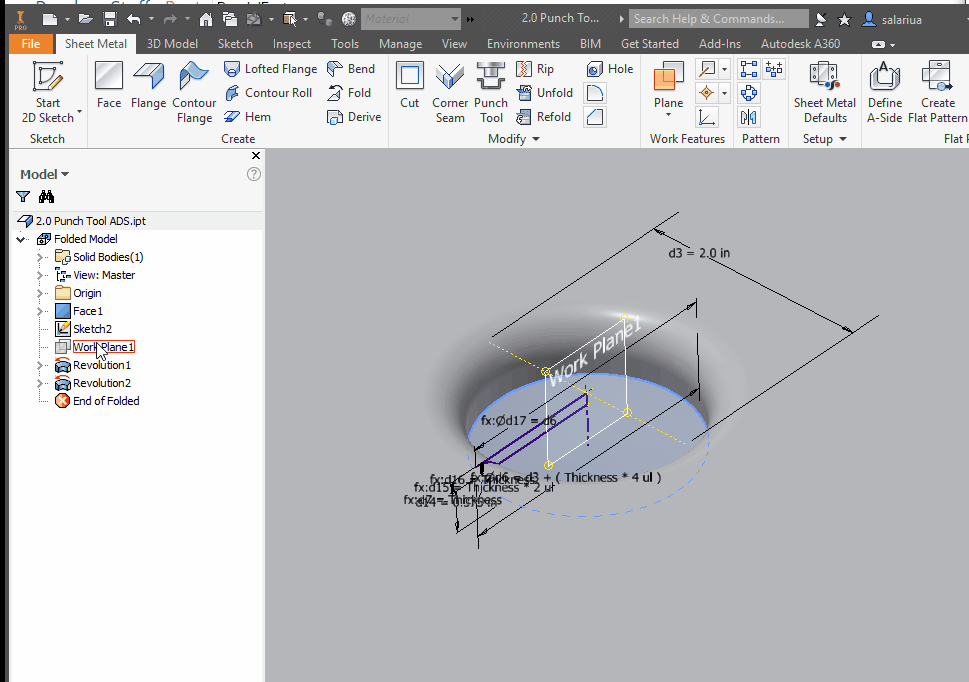This screenshot has height=682, width=969.
Task: Open the Model browser dropdown
Action: click(44, 174)
